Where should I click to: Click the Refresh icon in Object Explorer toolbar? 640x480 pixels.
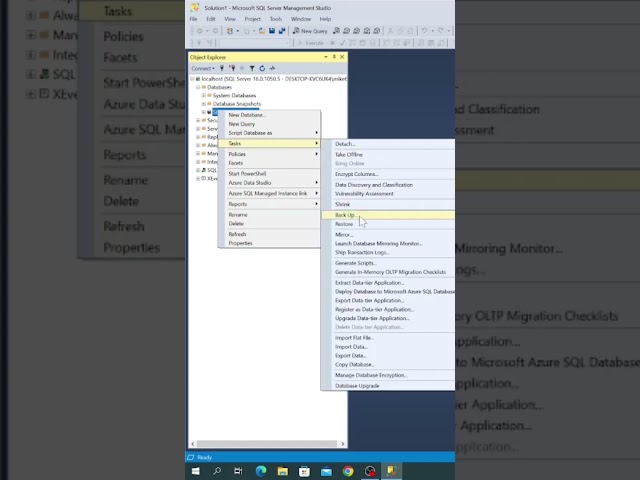262,68
